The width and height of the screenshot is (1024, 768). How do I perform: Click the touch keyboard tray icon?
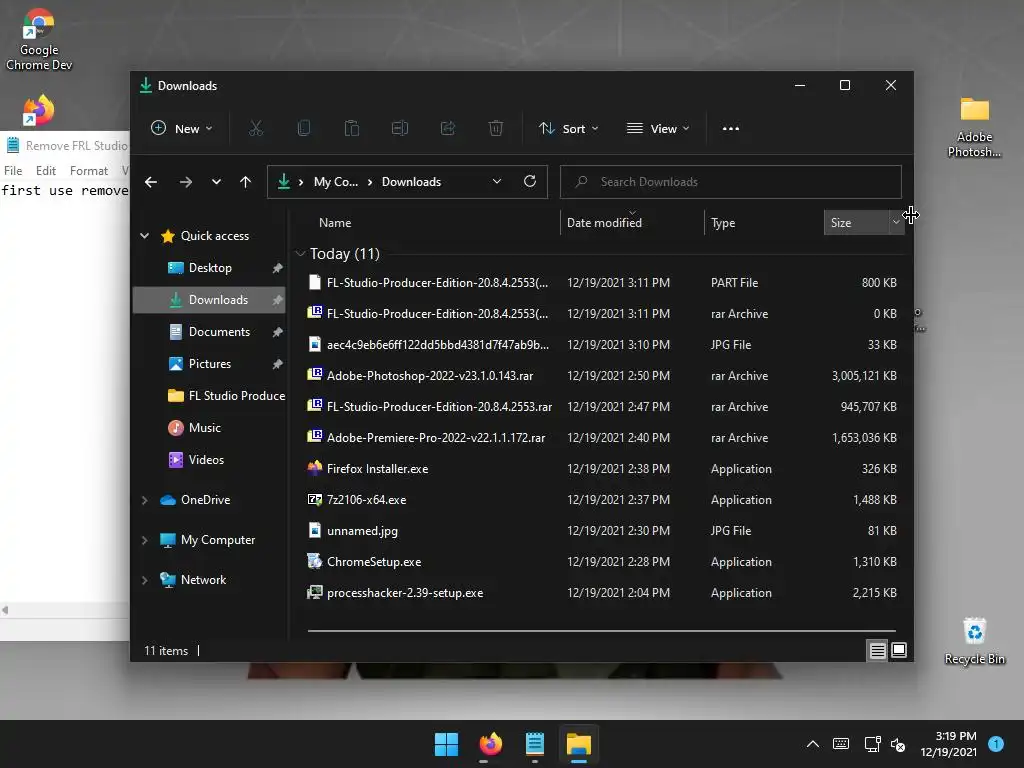(x=841, y=744)
